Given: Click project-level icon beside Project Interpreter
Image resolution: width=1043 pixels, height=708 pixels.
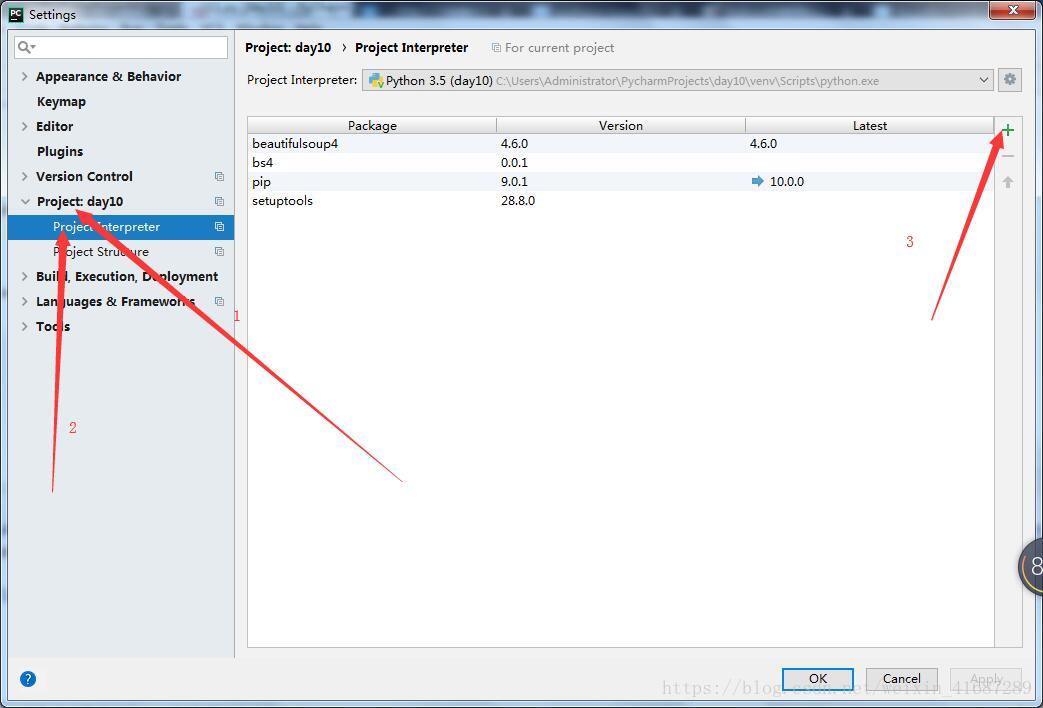Looking at the screenshot, I should coord(219,227).
